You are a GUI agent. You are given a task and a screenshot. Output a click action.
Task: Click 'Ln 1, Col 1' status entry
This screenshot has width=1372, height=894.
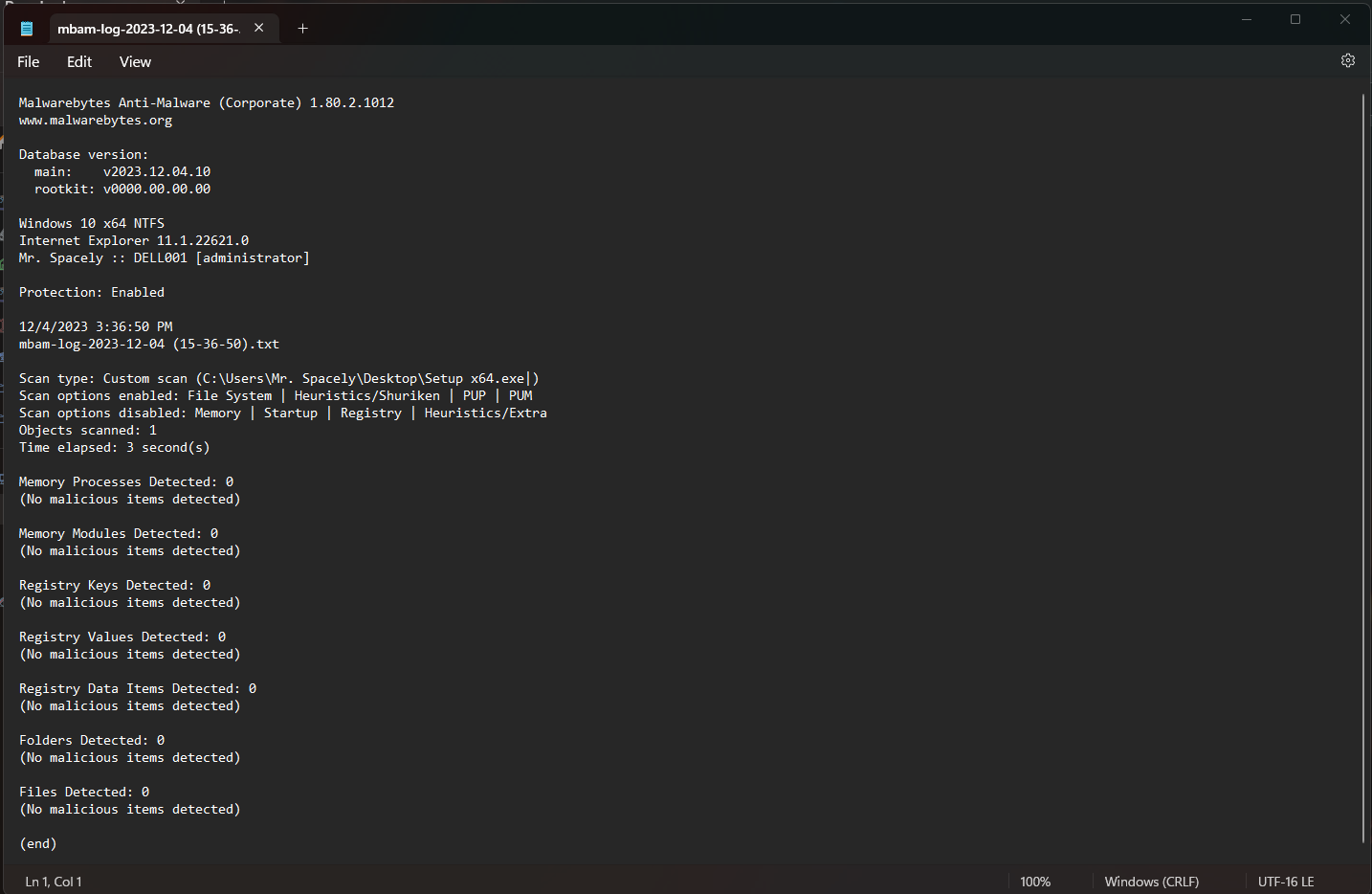pos(54,882)
